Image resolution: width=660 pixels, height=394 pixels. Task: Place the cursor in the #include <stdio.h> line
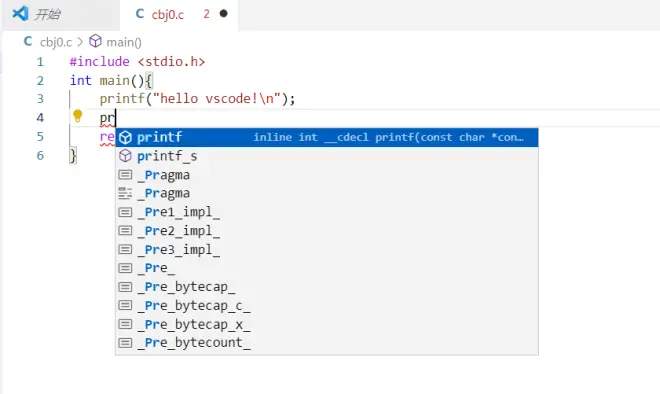tap(137, 61)
